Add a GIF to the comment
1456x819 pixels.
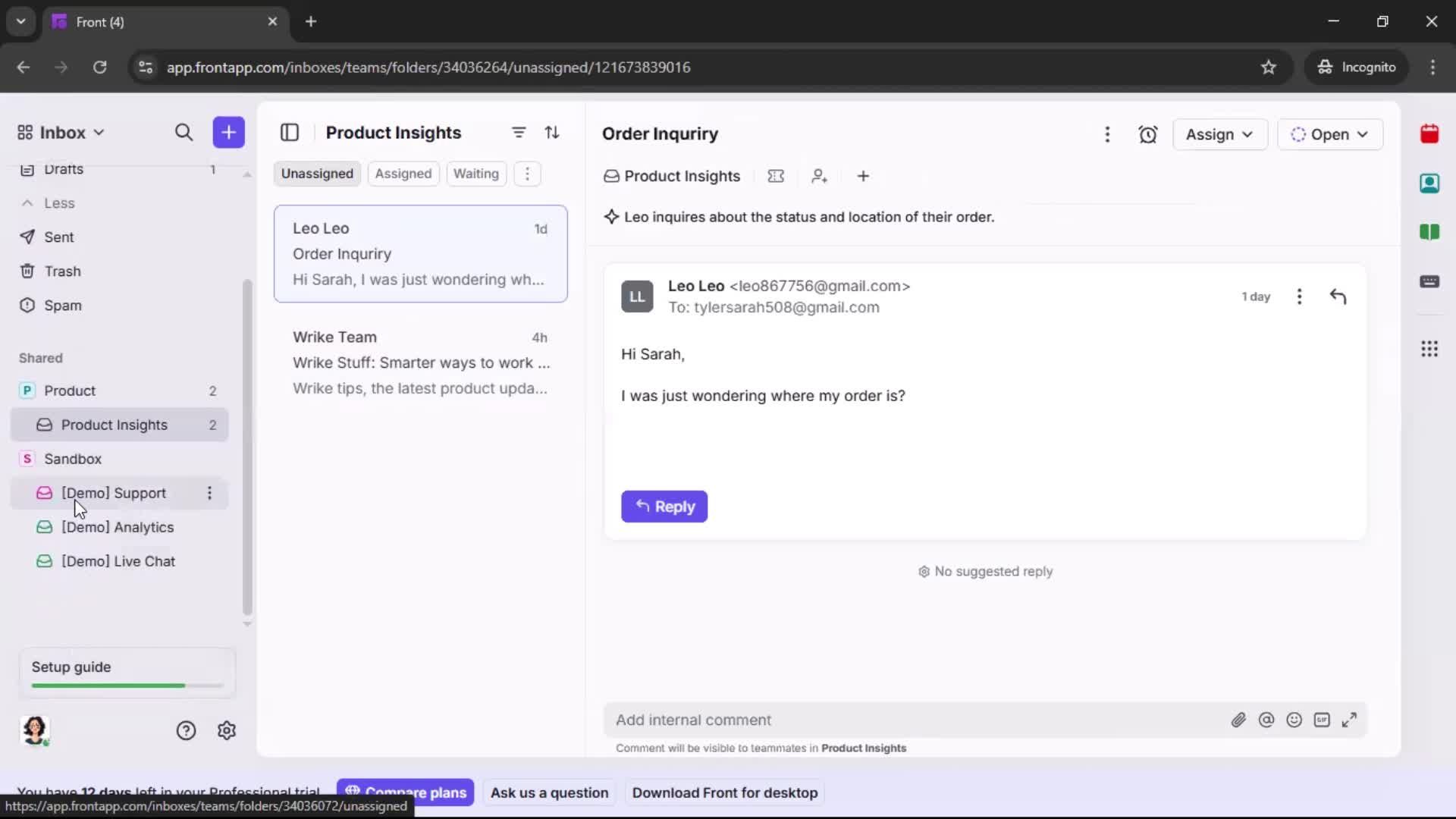click(x=1323, y=720)
